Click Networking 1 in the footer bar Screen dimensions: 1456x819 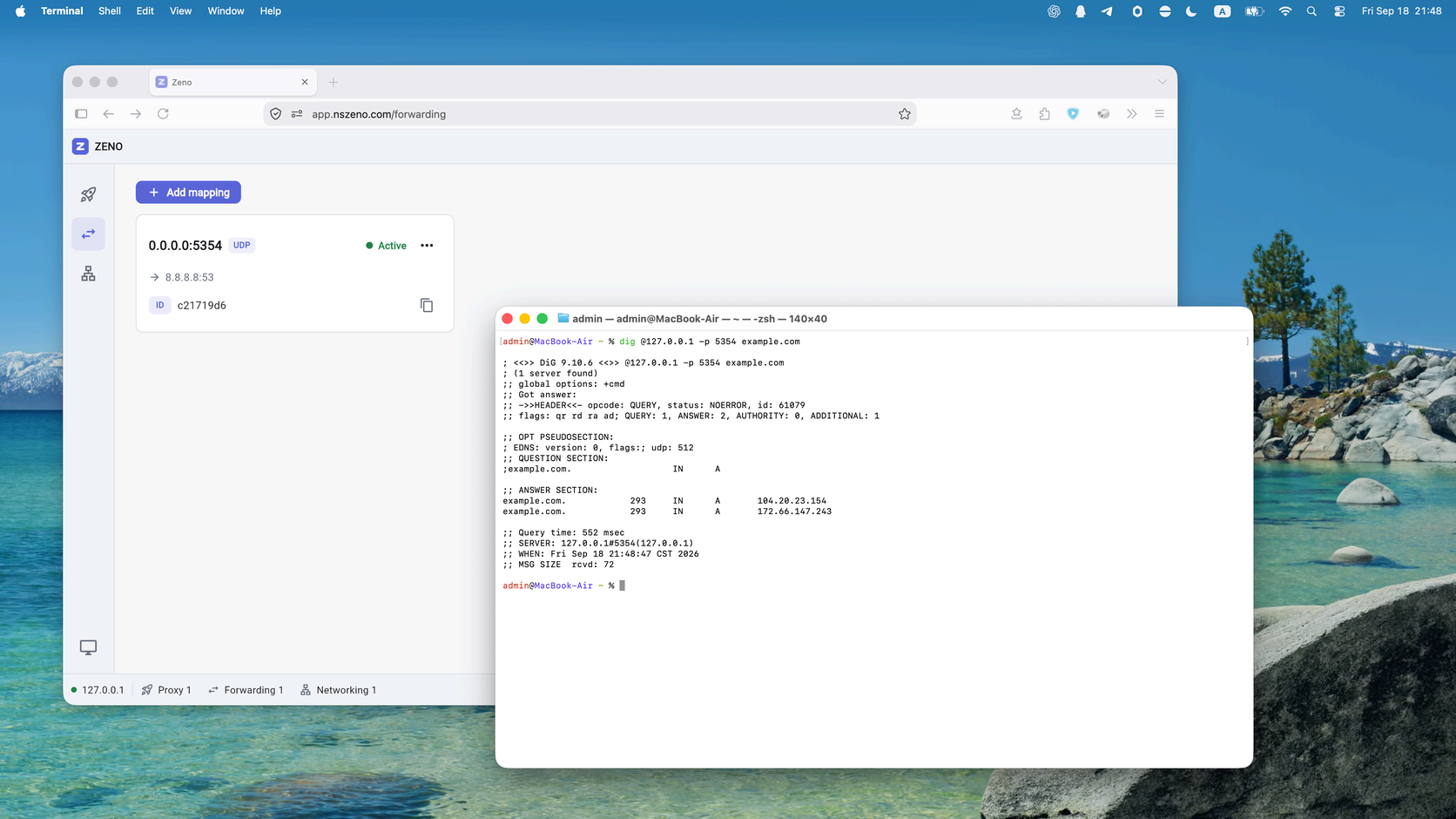(x=338, y=690)
